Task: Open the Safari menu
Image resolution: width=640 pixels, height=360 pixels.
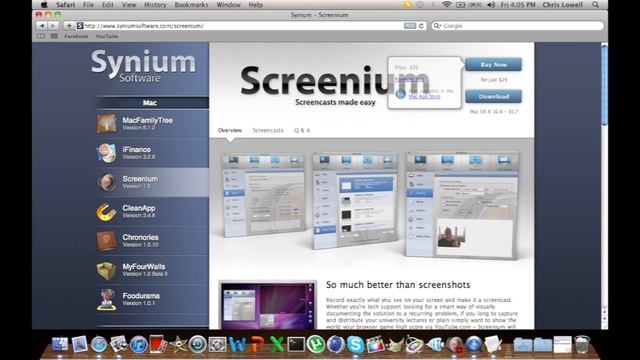Action: pos(65,4)
